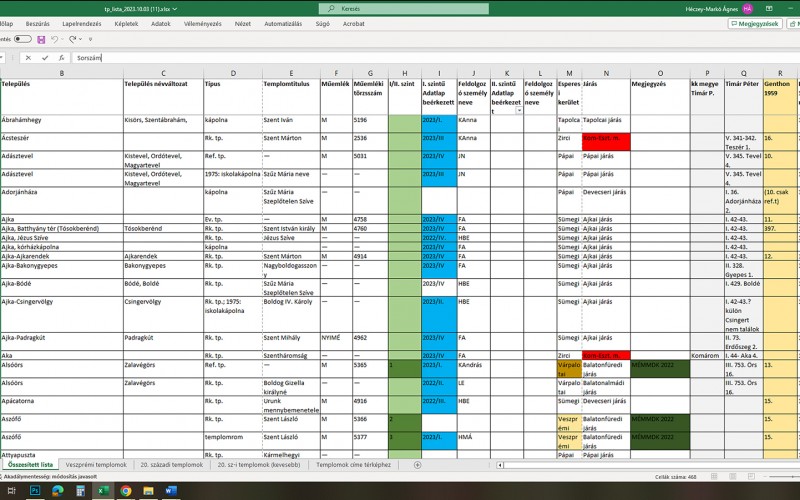Switch to Page Break Preview view

[751, 477]
